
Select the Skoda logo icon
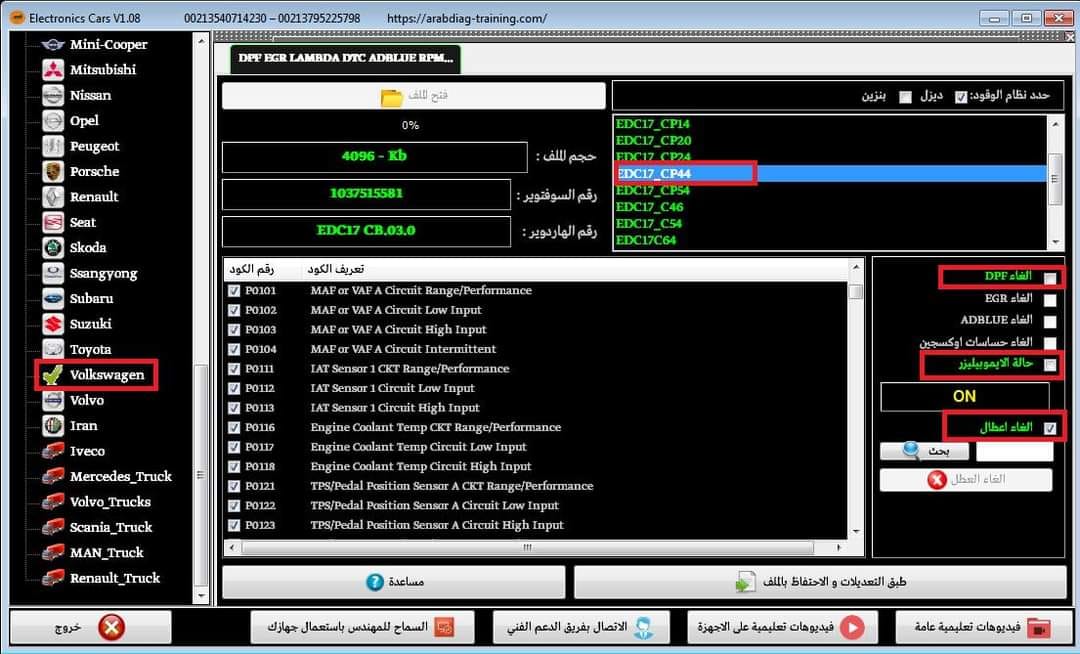click(x=53, y=248)
